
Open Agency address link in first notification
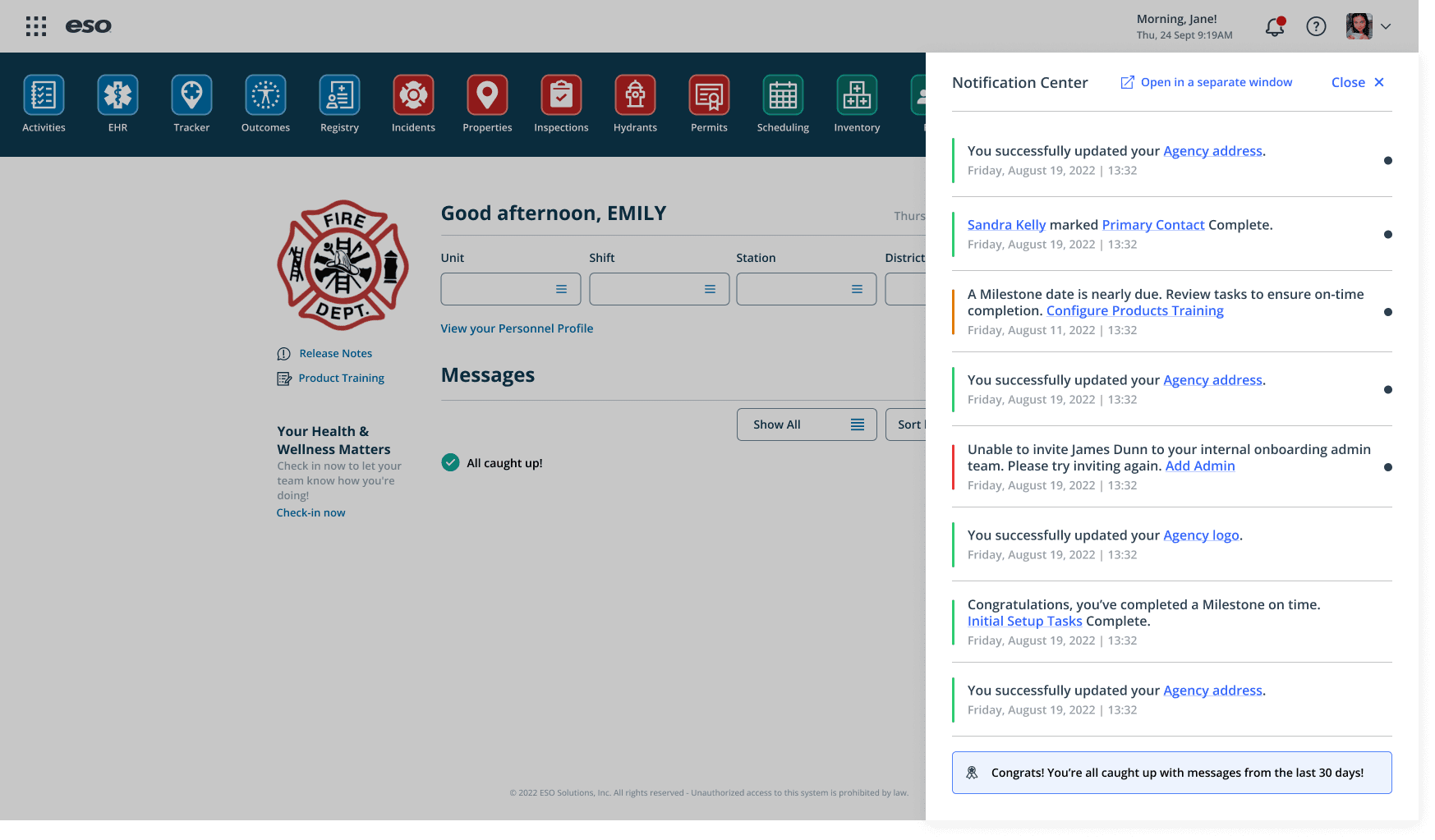click(x=1212, y=151)
